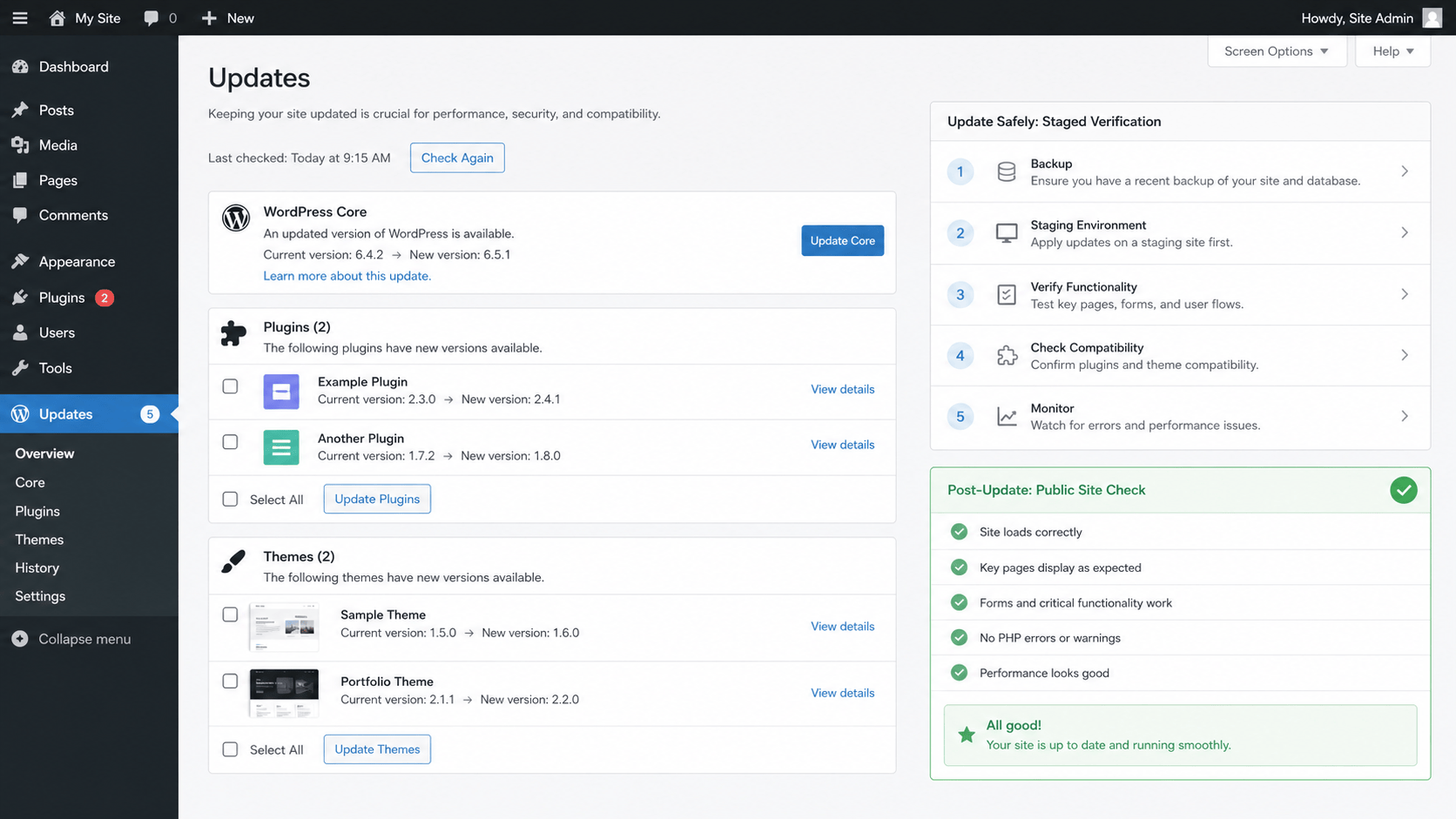The width and height of the screenshot is (1456, 819).
Task: Click the brush icon beside Themes (2)
Action: coord(233,562)
